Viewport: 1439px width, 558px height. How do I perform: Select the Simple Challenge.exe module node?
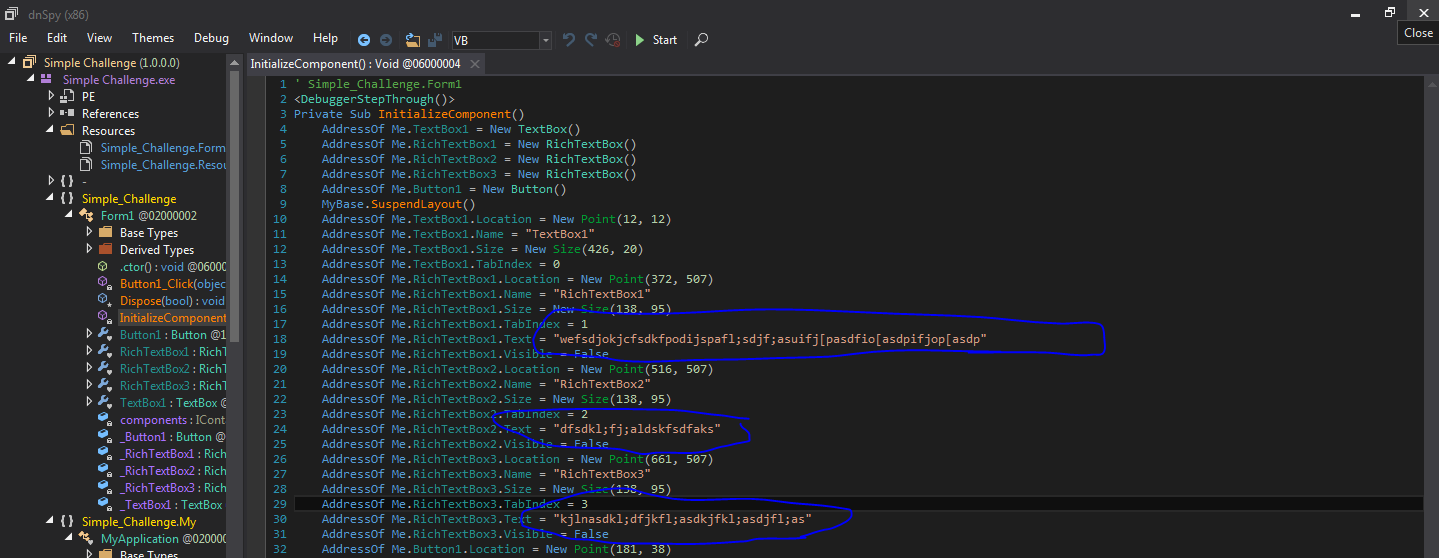(118, 80)
